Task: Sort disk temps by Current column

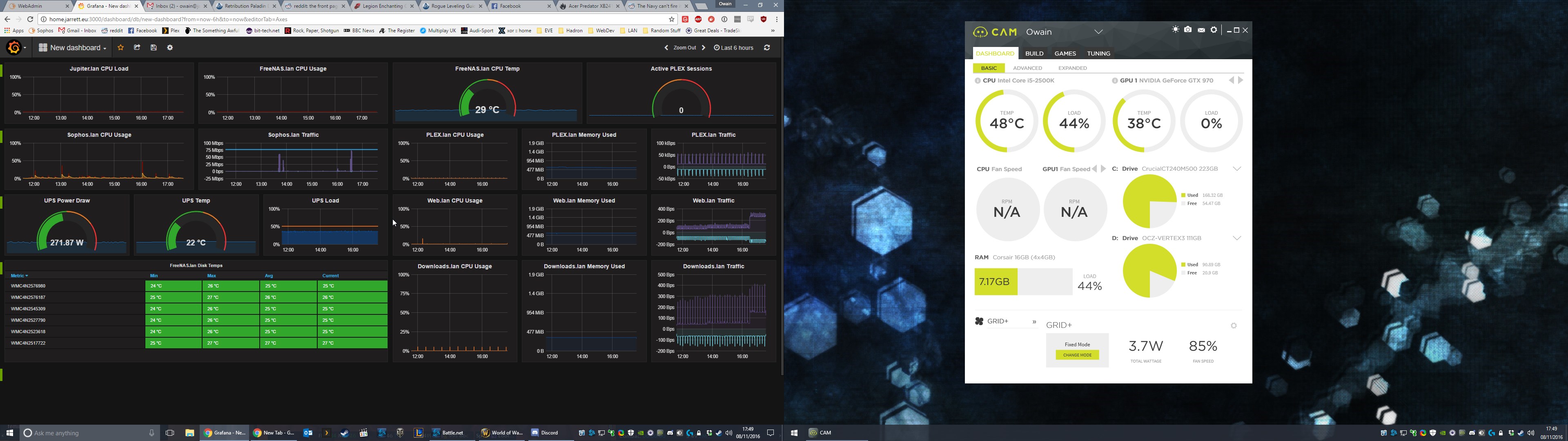Action: 330,276
